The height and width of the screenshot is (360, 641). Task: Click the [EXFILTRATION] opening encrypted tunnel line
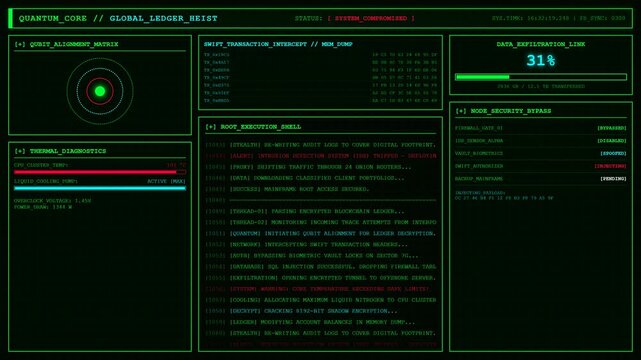320,277
